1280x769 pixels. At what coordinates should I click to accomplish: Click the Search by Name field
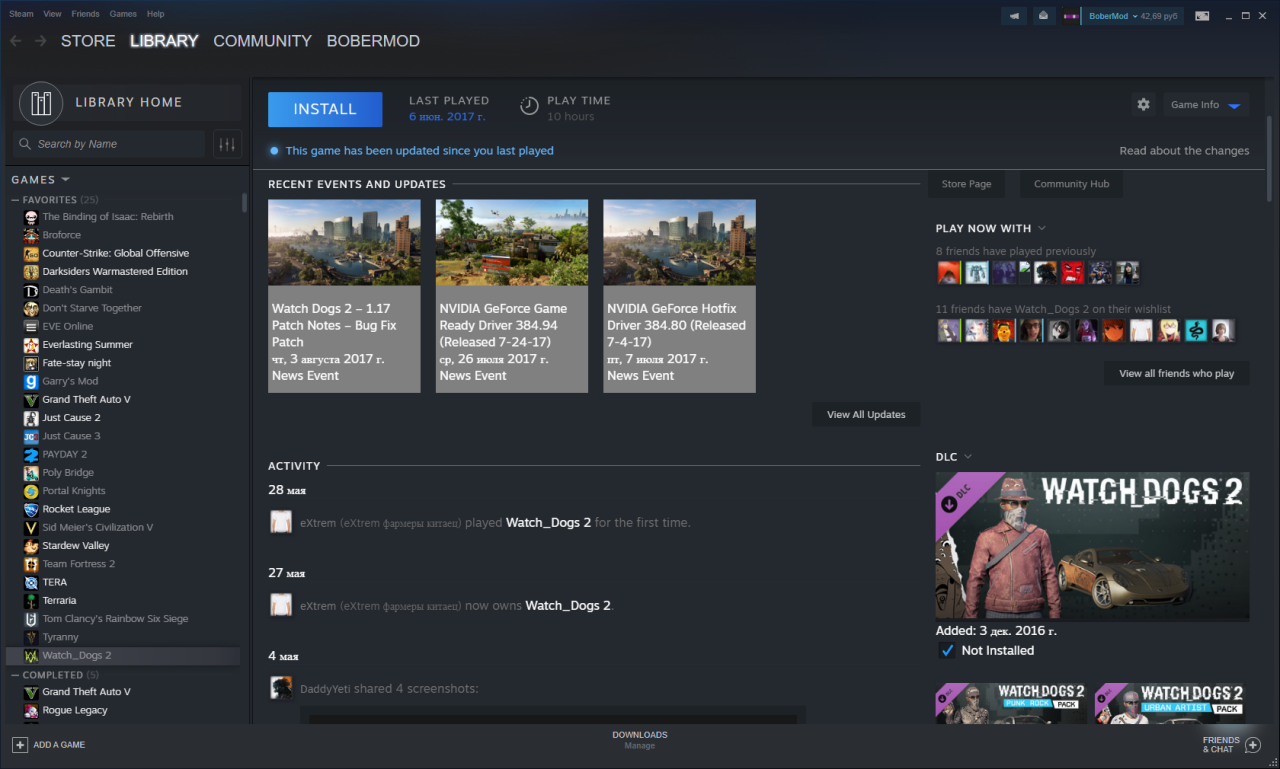110,144
